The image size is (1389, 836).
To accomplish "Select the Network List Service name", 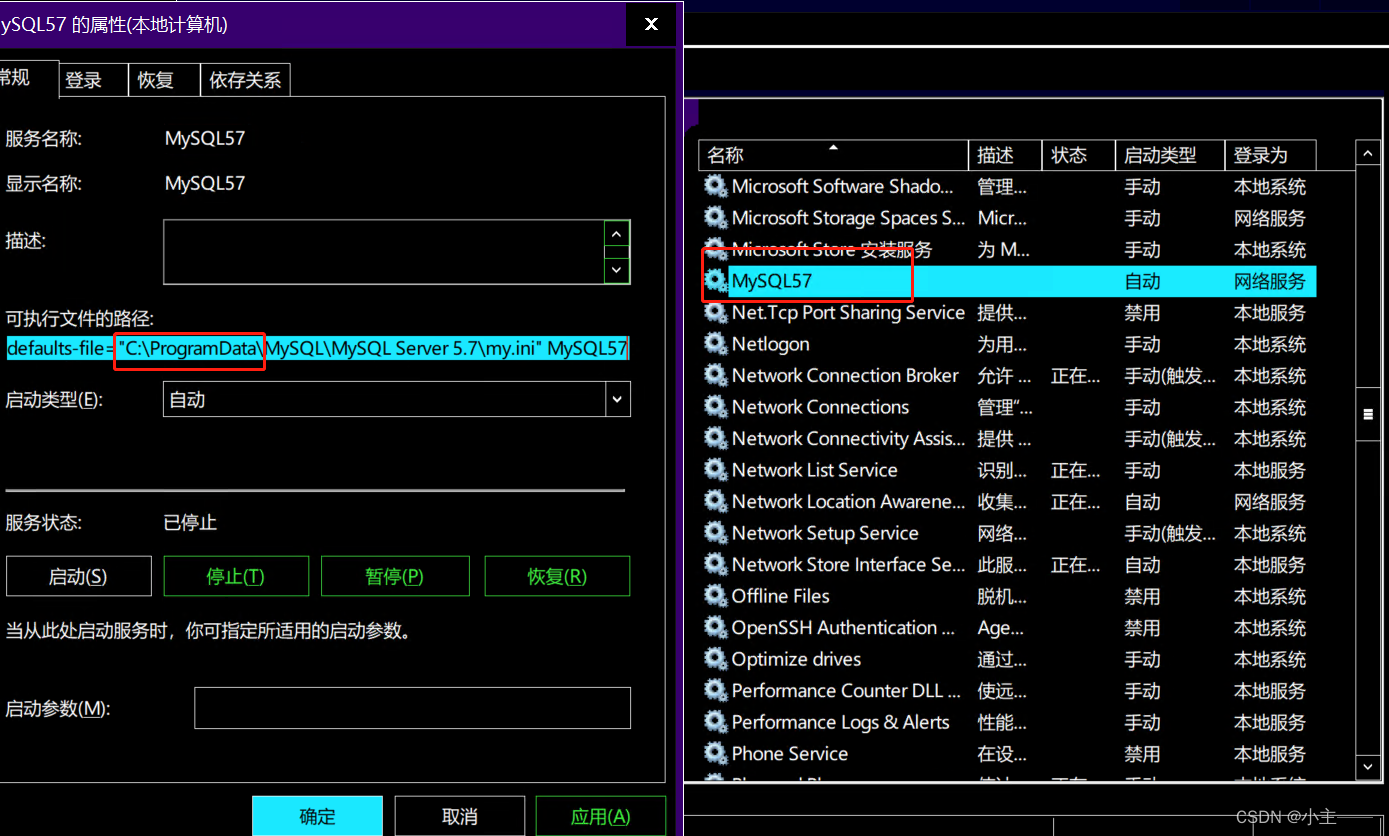I will tap(814, 470).
